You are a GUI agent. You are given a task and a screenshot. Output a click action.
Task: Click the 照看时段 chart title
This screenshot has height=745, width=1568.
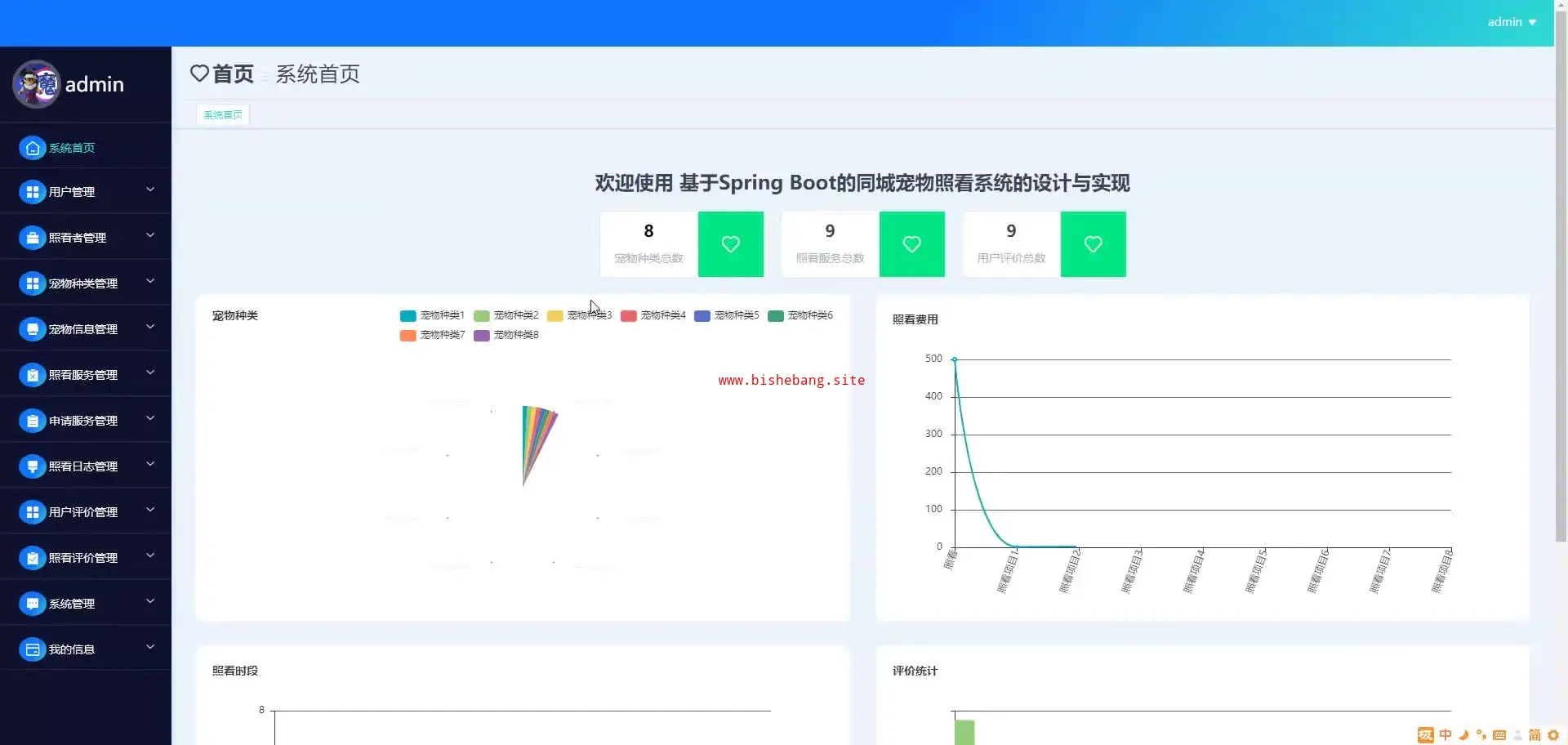235,671
